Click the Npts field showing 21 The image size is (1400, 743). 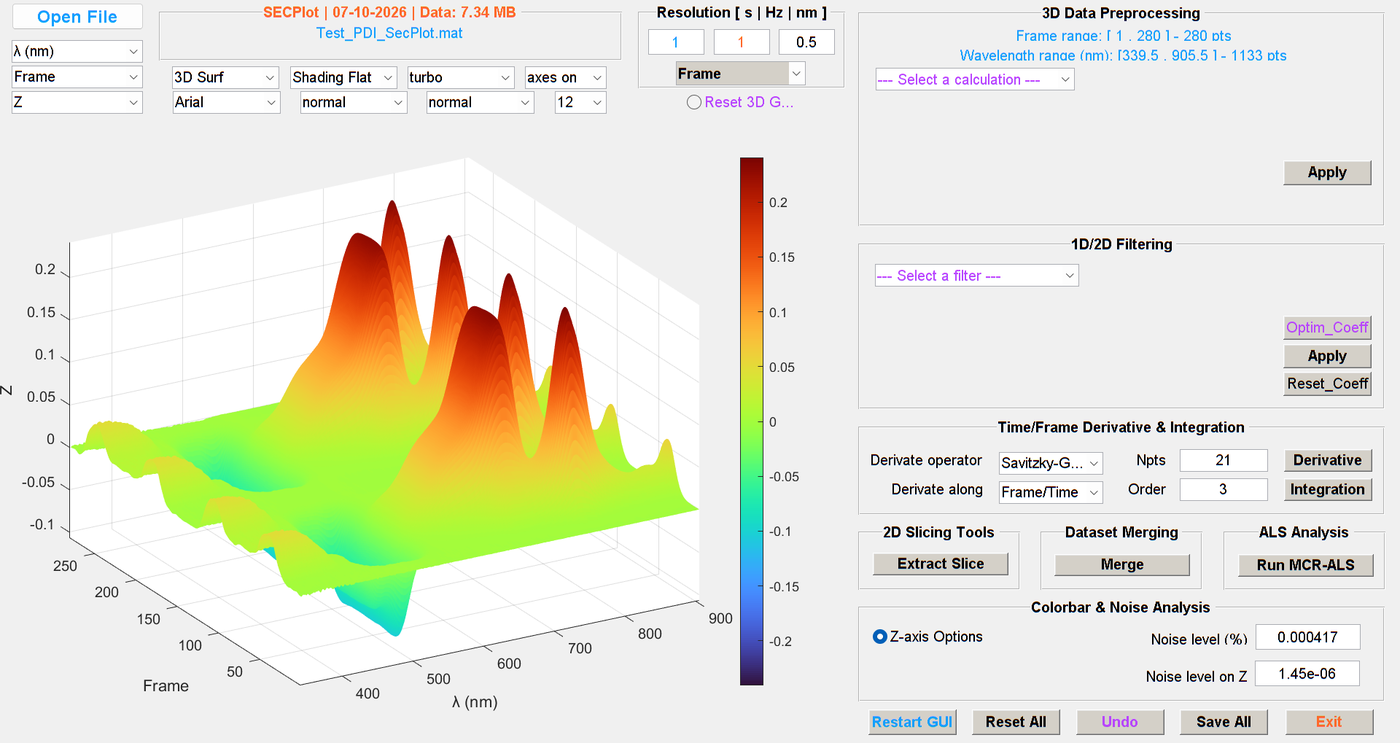(x=1224, y=460)
